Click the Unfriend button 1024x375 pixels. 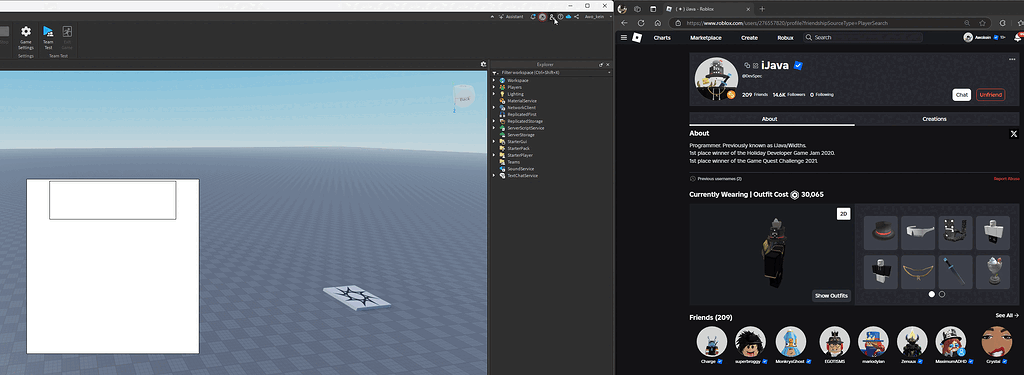pos(991,95)
